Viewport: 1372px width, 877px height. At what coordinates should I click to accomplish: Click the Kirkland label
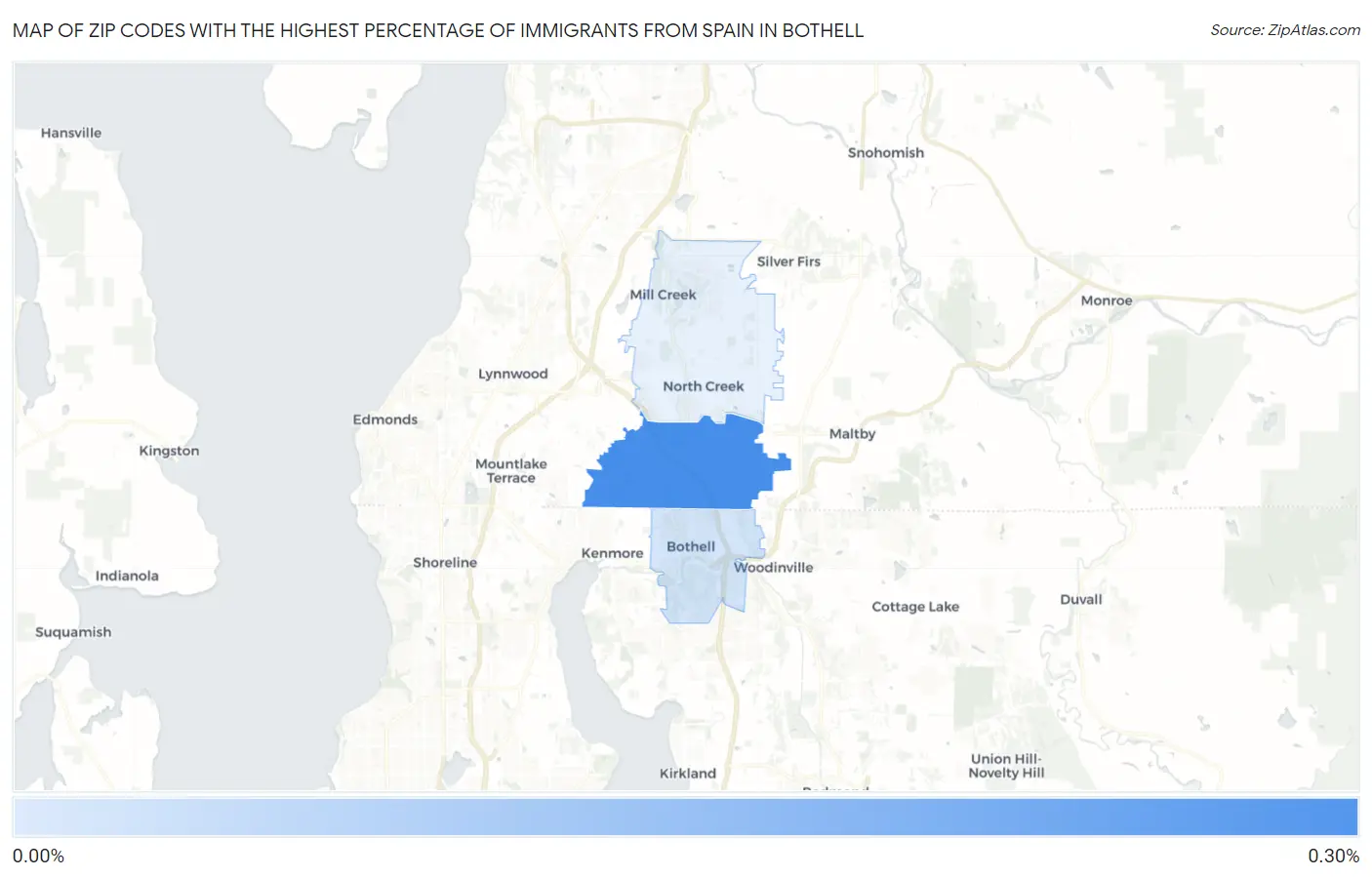[688, 774]
